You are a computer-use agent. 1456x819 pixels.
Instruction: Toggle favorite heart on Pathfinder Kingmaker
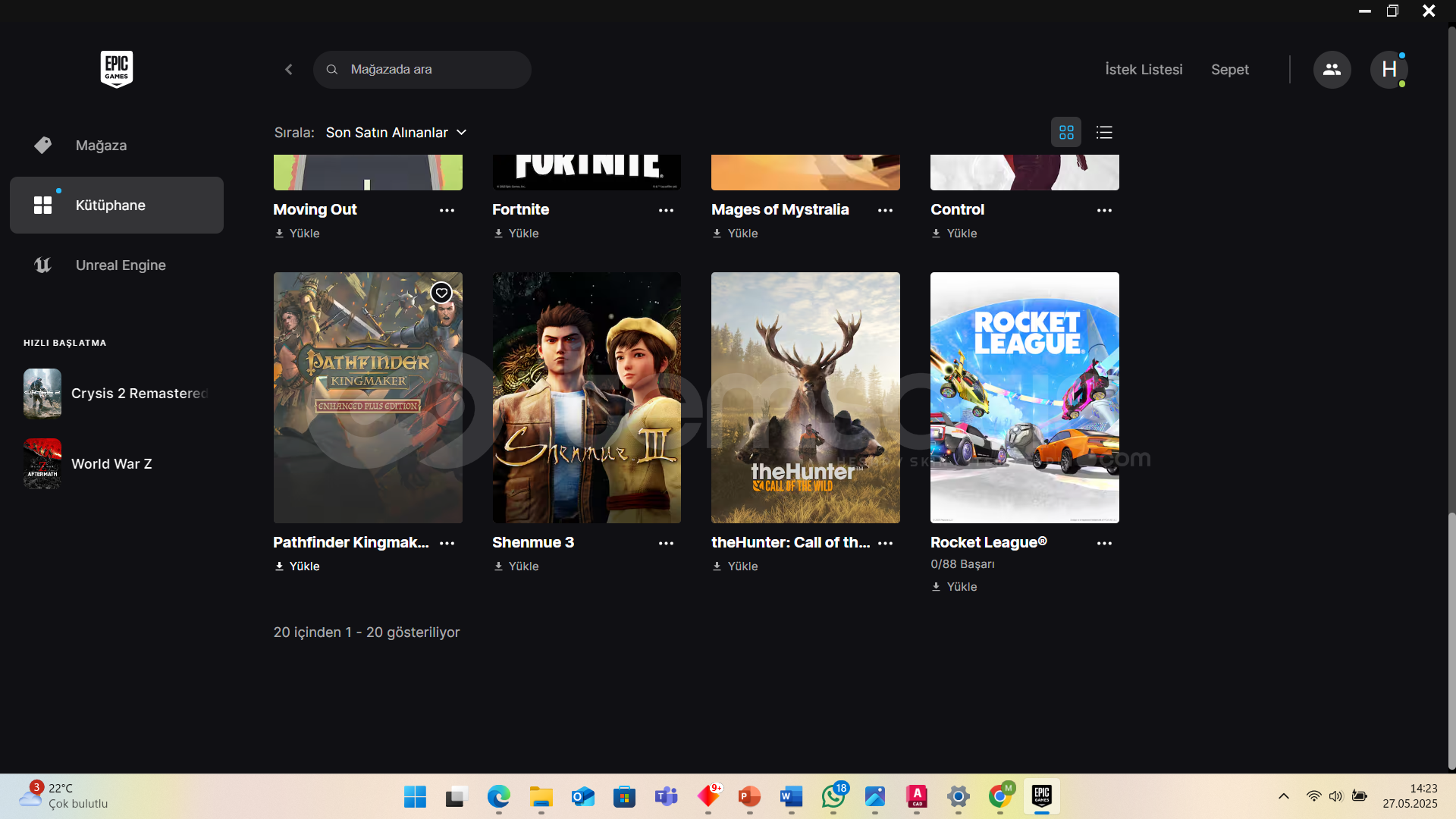(441, 293)
